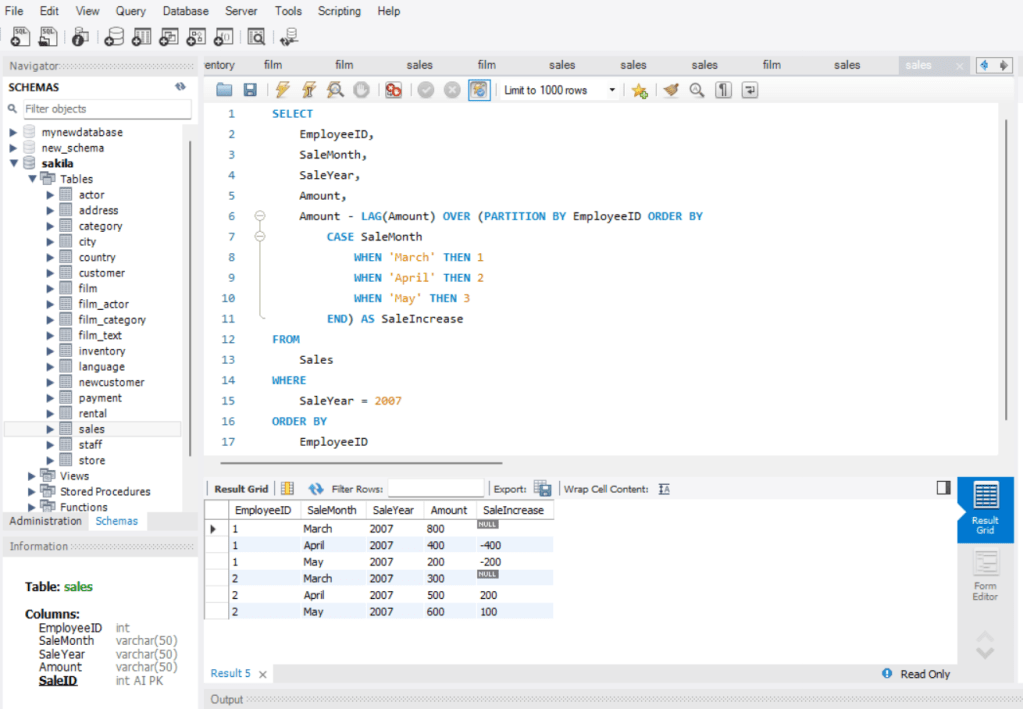Screen dimensions: 1023x709
Task: Toggle invisible characters pilcrow button
Action: 723,90
